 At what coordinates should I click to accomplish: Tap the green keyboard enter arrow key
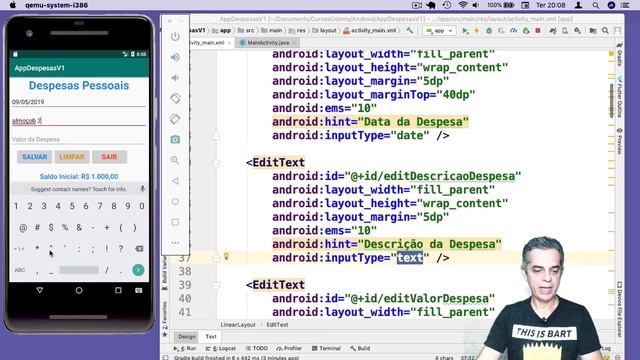138,270
